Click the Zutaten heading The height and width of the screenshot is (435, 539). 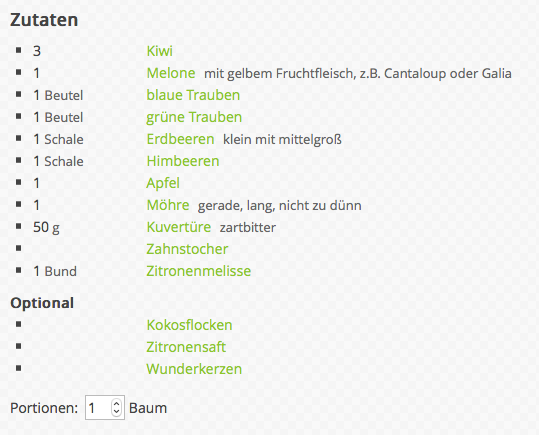[44, 20]
